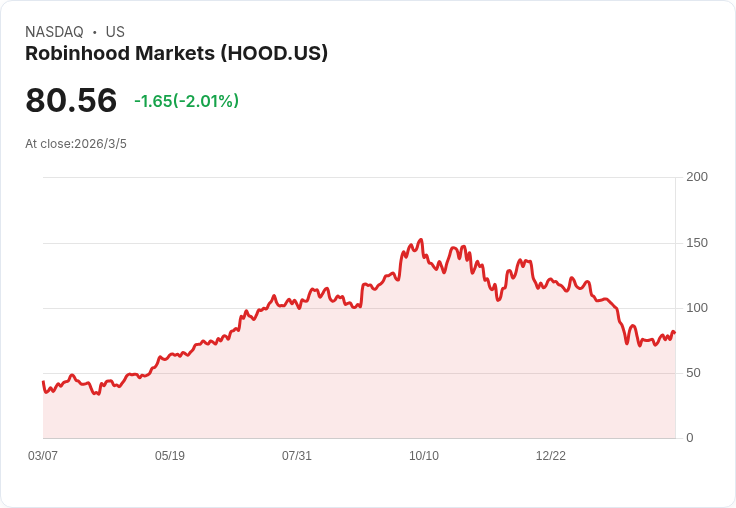Click the rightmost end of the price line
Image resolution: width=736 pixels, height=508 pixels.
[x=675, y=333]
